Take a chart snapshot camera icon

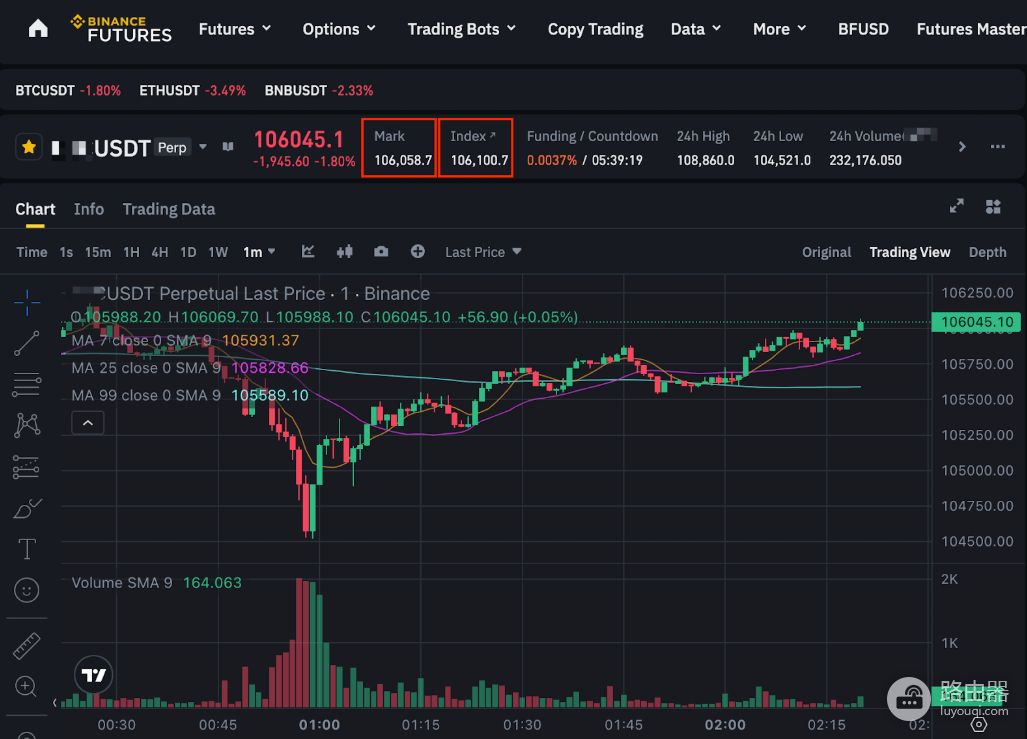point(381,252)
